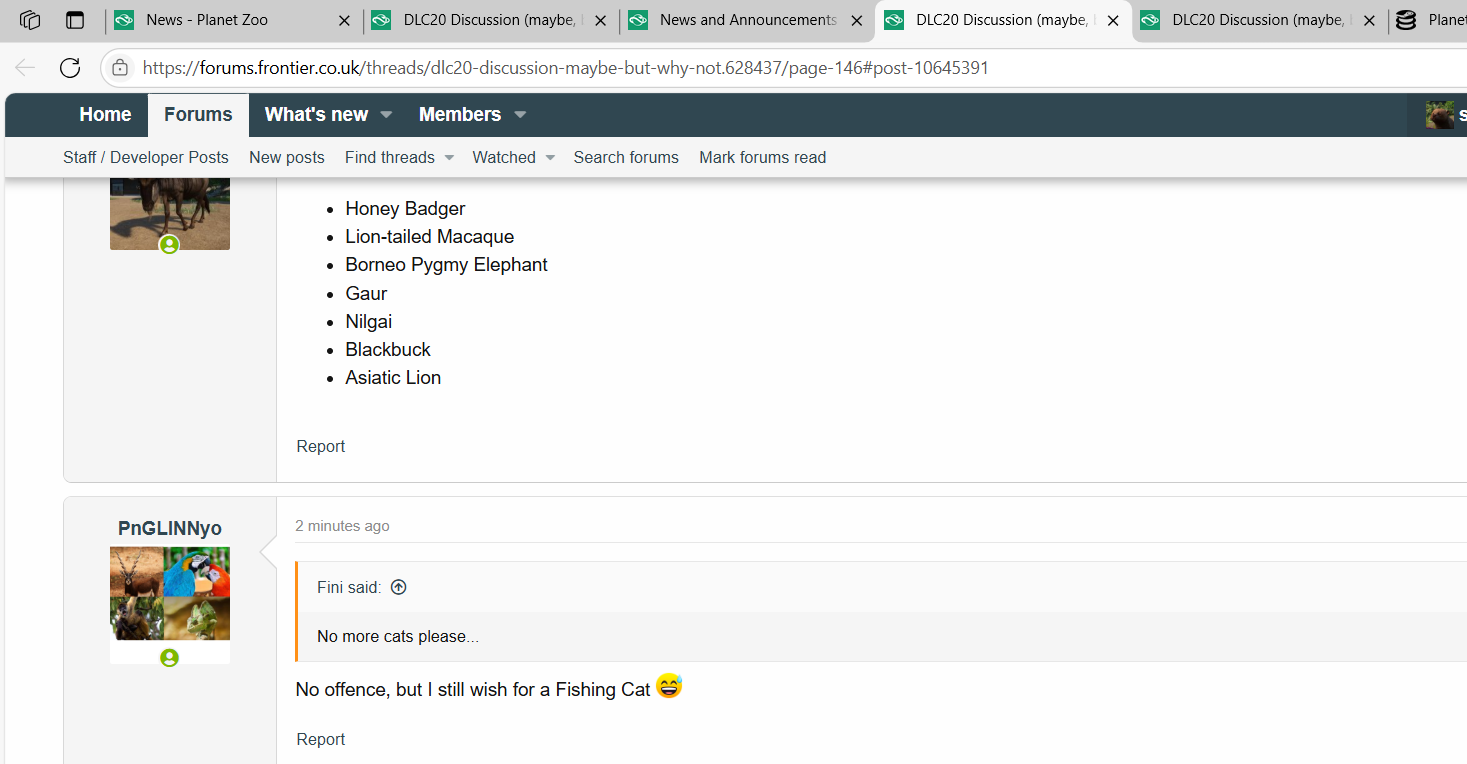Screen dimensions: 1467x764
Task: Close the active DLC20 Discussion tab
Action: (x=1113, y=20)
